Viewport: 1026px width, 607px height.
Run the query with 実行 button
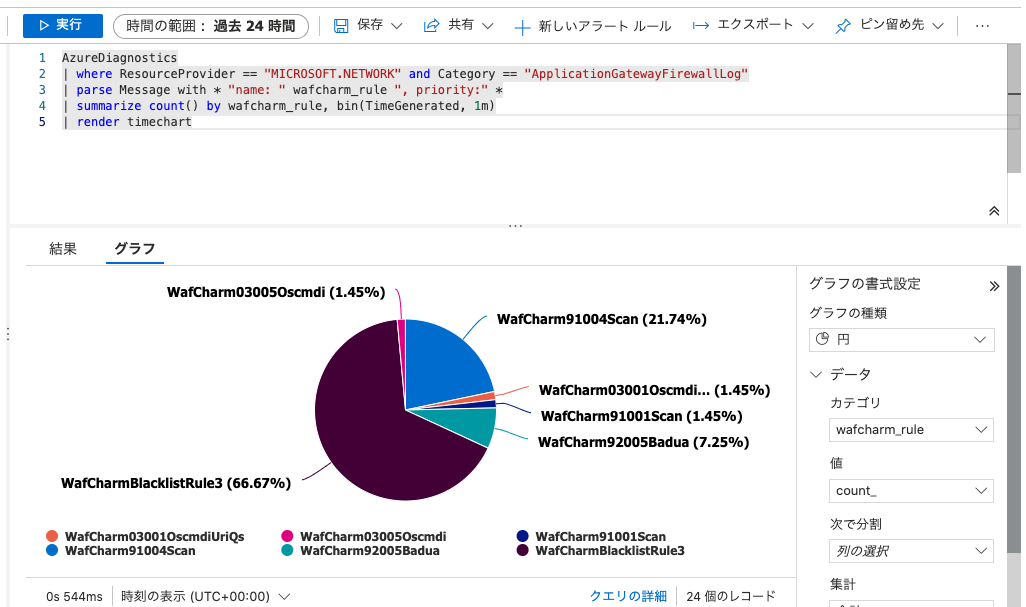[x=63, y=26]
